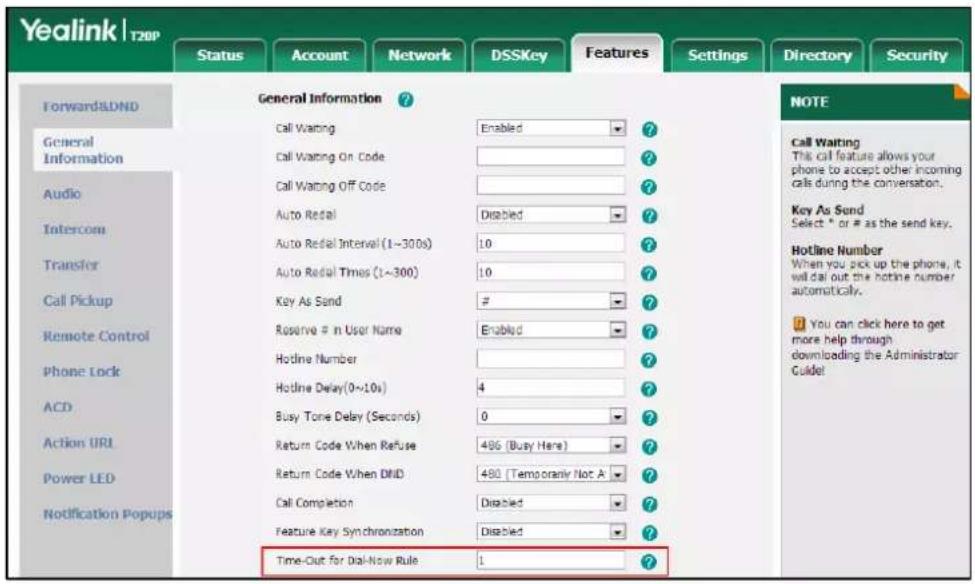Image resolution: width=975 pixels, height=584 pixels.
Task: Show help for Auto Redial Times
Action: tap(649, 274)
